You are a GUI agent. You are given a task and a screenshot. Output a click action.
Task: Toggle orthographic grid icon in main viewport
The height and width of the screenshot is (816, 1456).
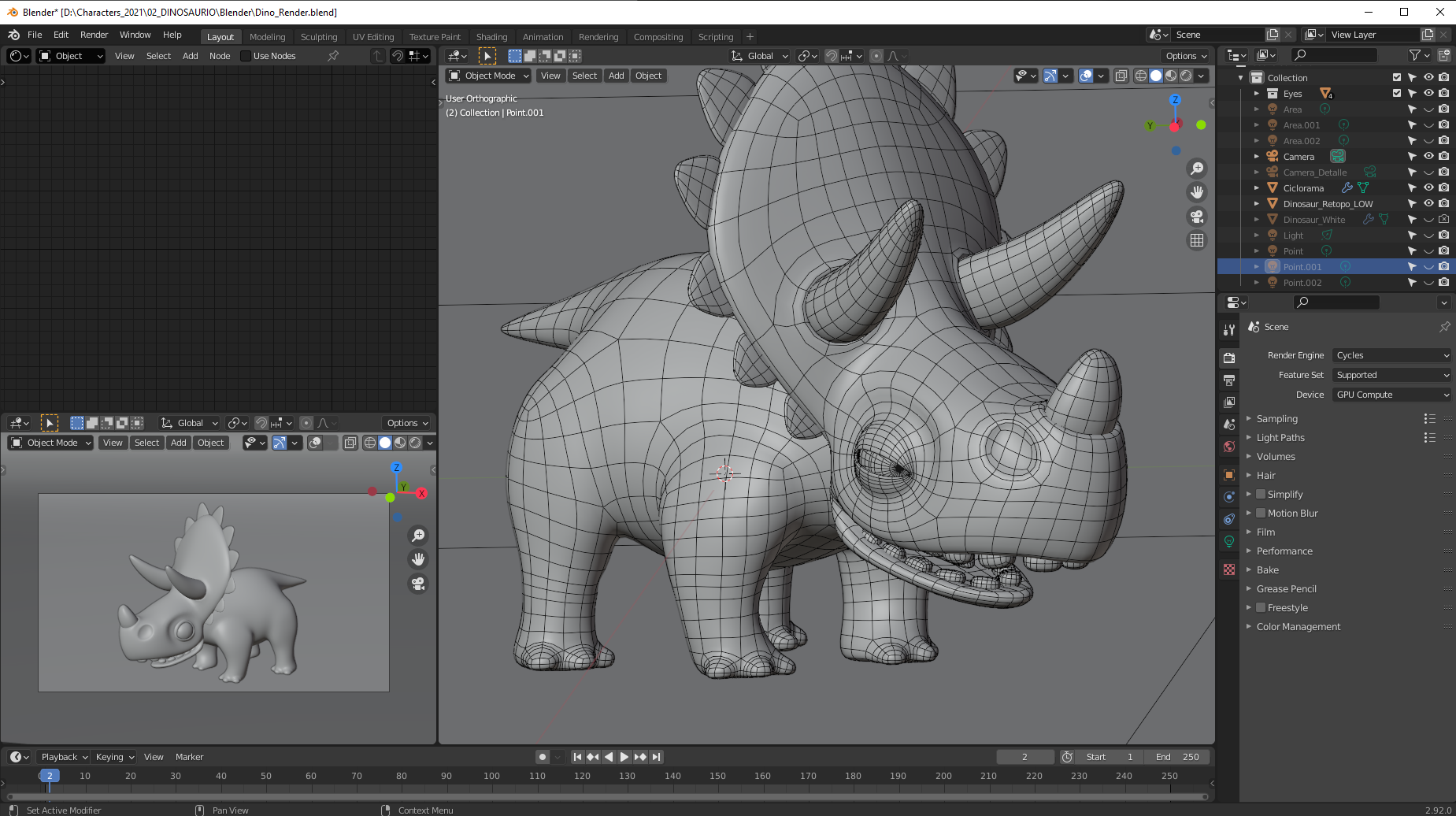click(x=1197, y=240)
